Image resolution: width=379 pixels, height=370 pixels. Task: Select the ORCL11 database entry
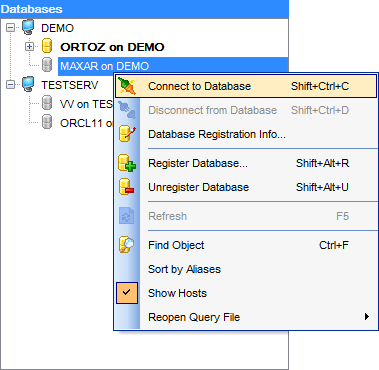[x=87, y=123]
